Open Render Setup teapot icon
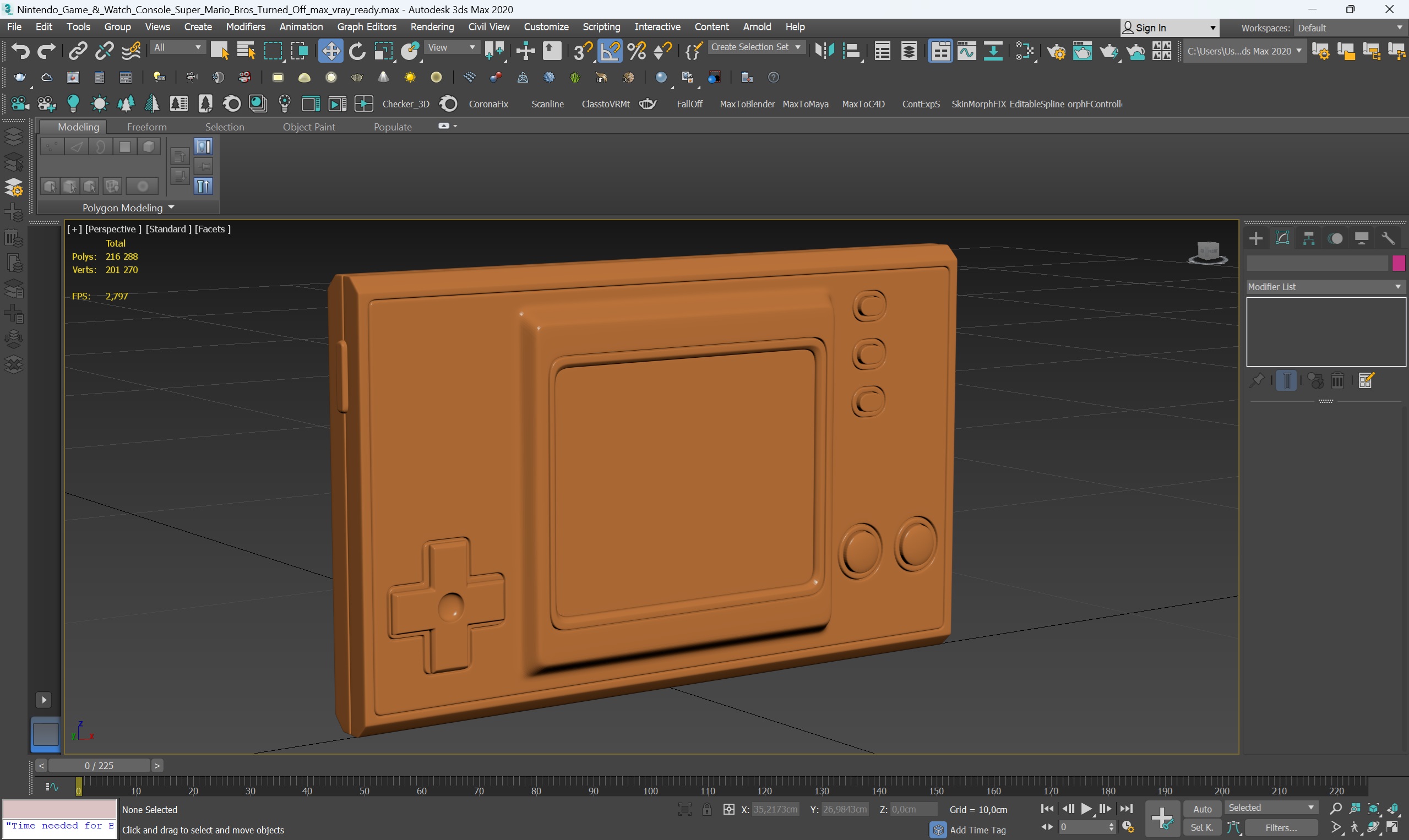This screenshot has height=840, width=1409. 1056,51
